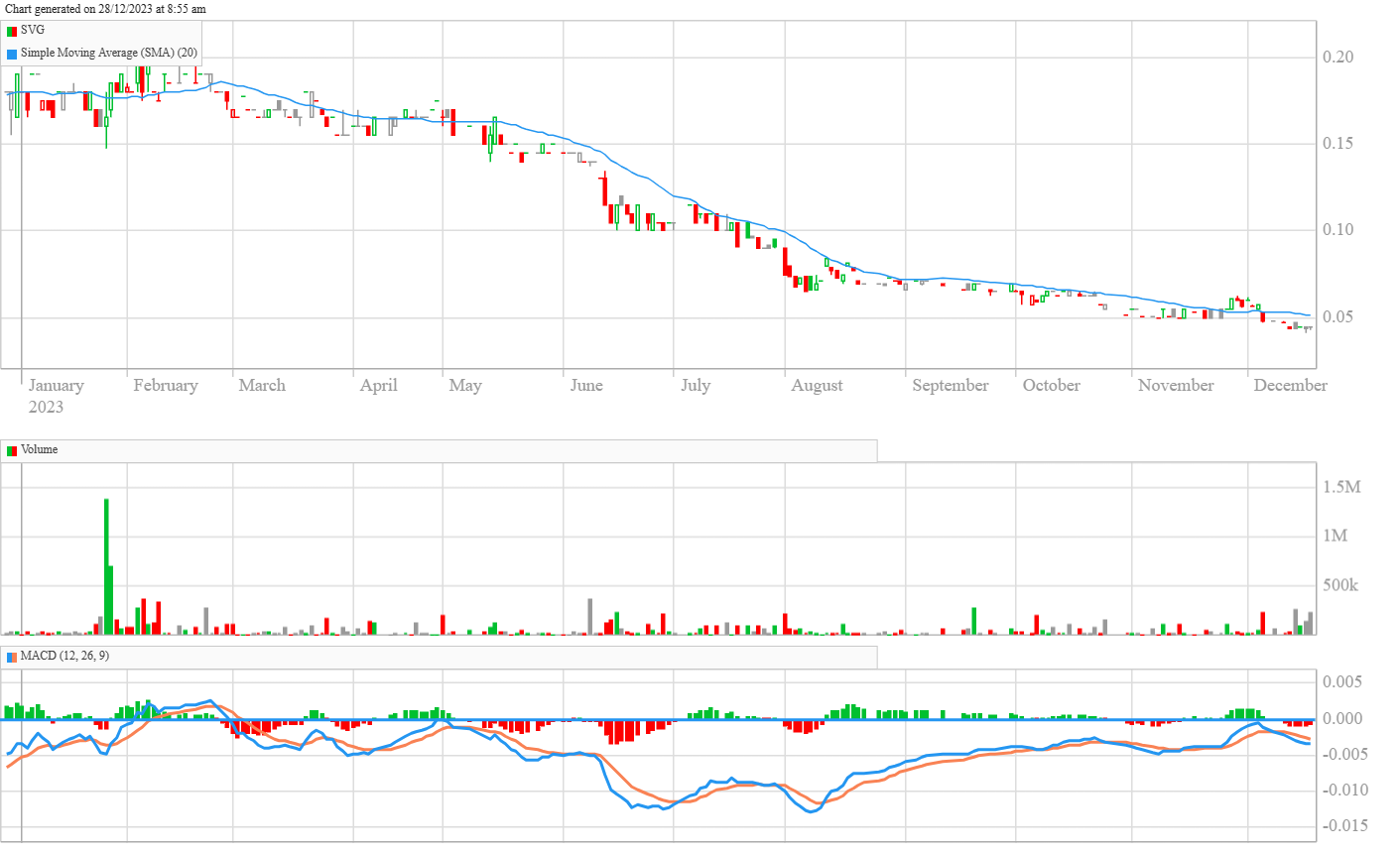Click the January 2023 axis label
The width and height of the screenshot is (1400, 854).
(56, 395)
